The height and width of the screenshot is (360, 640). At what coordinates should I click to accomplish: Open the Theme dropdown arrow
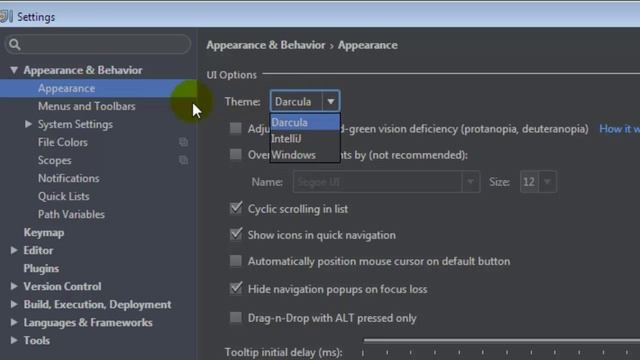(x=331, y=101)
